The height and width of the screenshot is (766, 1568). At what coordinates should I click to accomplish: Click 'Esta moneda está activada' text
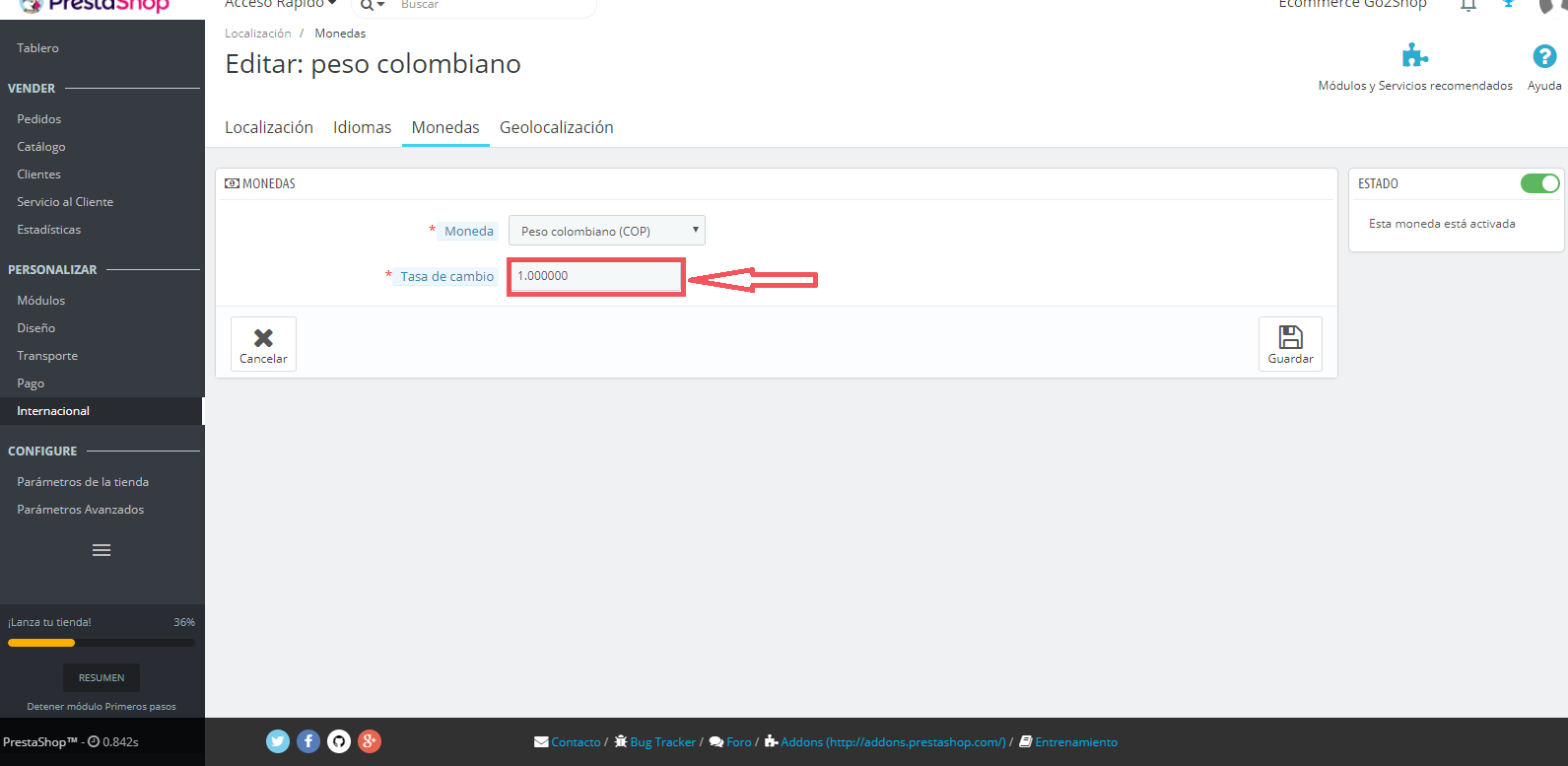[x=1442, y=224]
